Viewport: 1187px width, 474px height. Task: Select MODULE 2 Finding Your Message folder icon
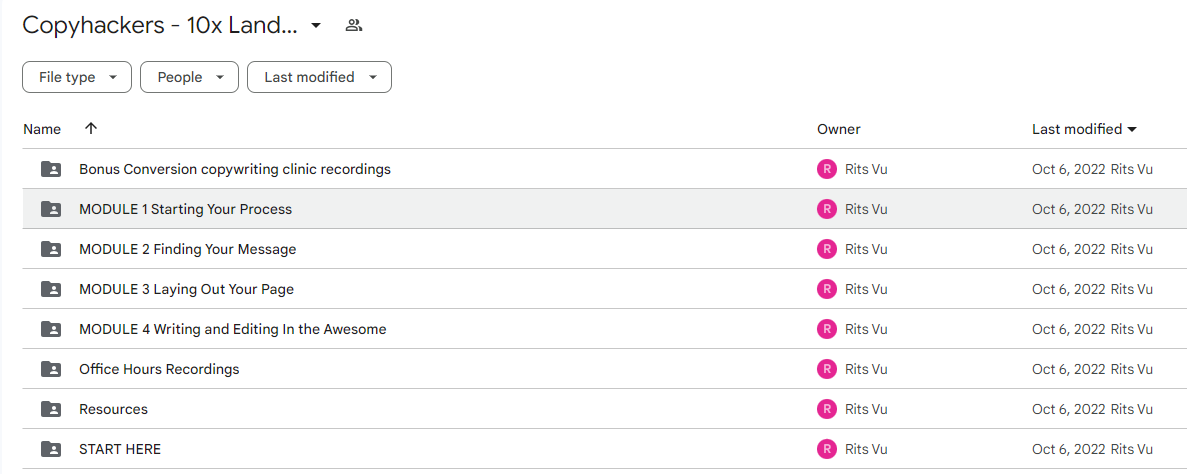(x=51, y=249)
